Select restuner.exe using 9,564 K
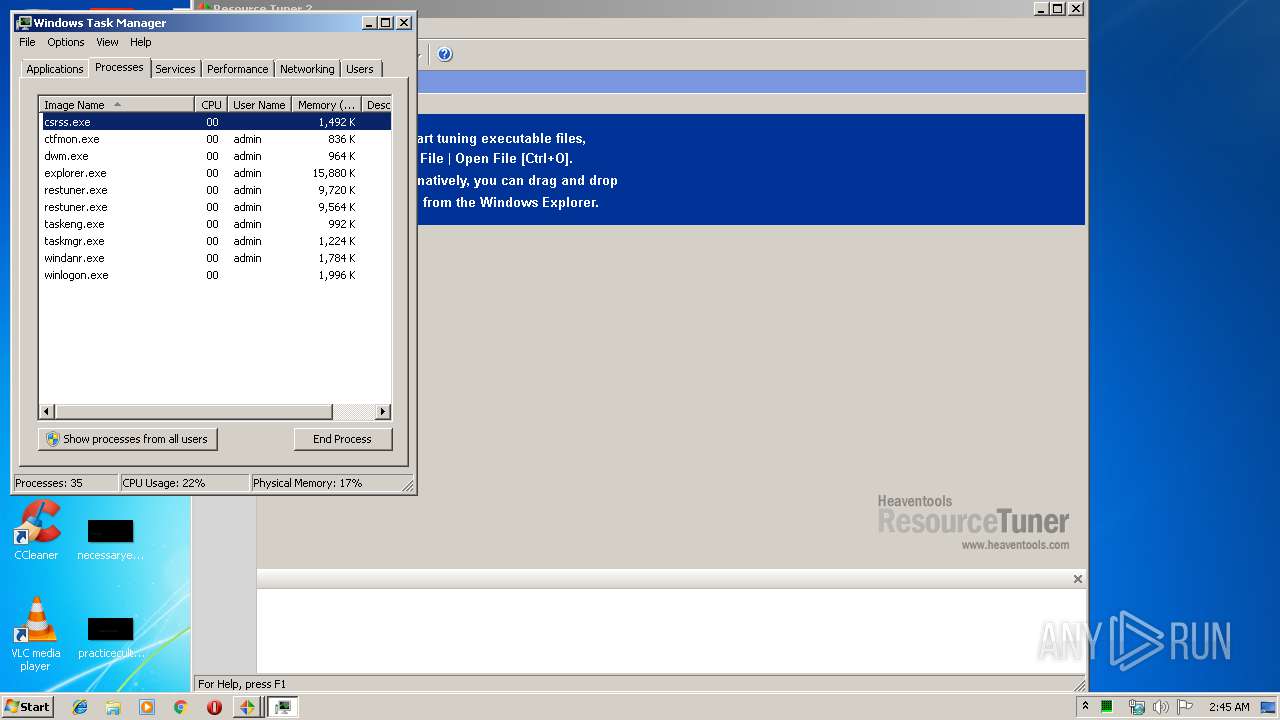 click(x=215, y=207)
